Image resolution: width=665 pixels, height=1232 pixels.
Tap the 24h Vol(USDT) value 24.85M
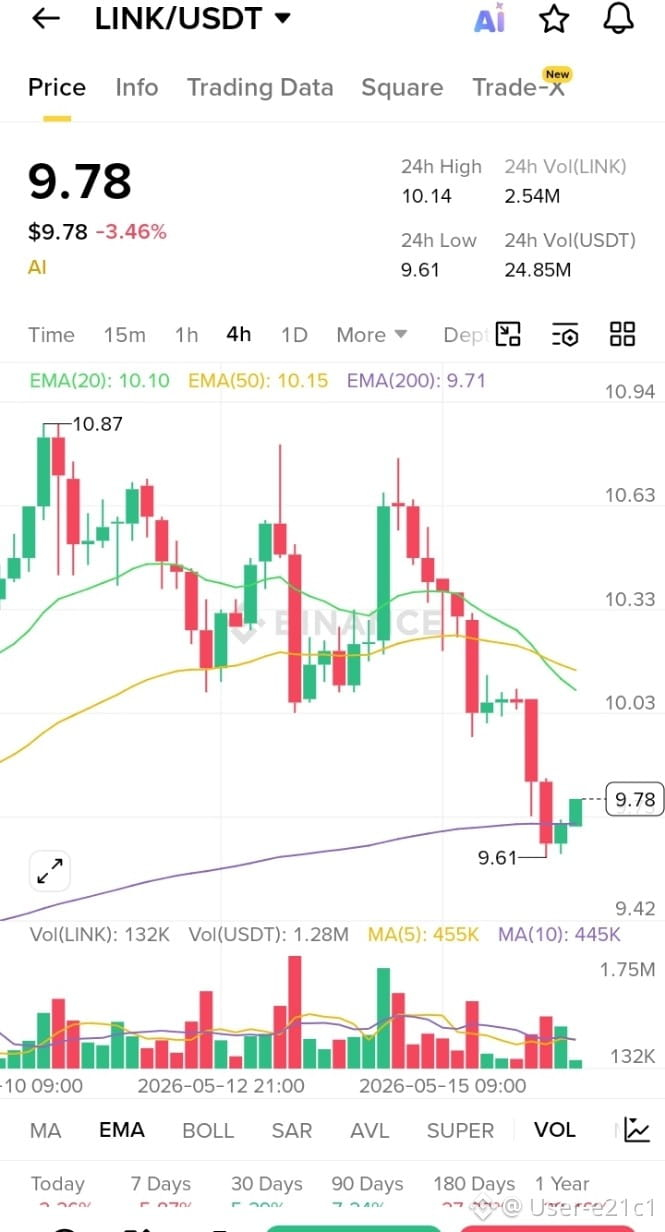[538, 270]
